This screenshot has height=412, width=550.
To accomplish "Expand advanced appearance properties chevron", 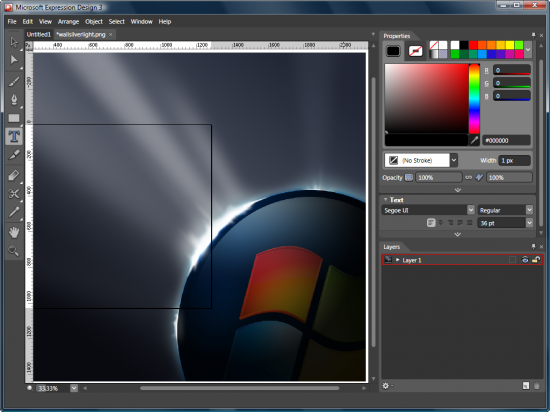I will coord(458,190).
